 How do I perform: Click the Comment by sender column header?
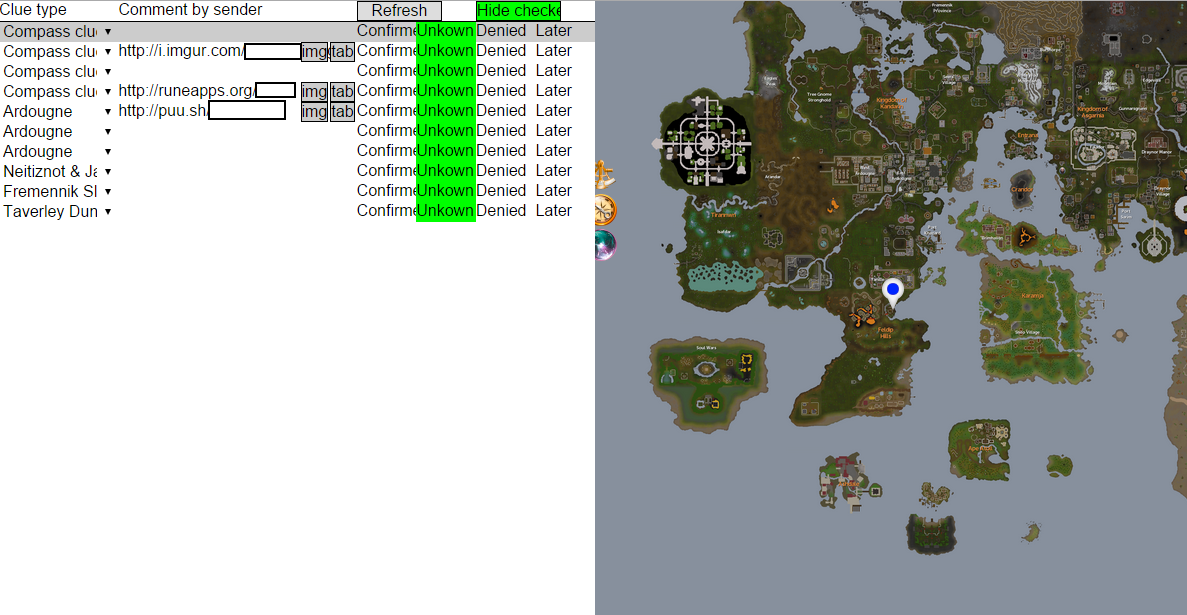coord(191,10)
